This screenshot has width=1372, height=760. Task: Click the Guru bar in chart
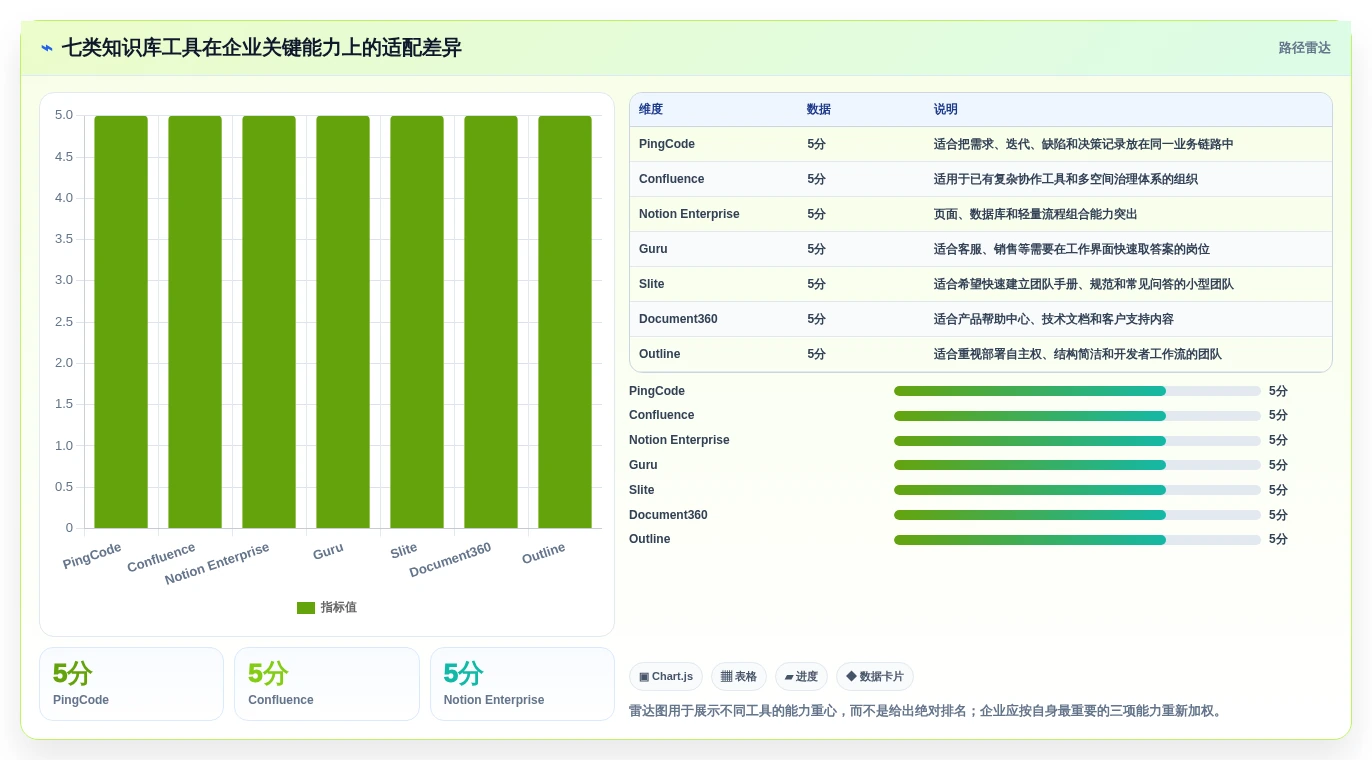[343, 322]
